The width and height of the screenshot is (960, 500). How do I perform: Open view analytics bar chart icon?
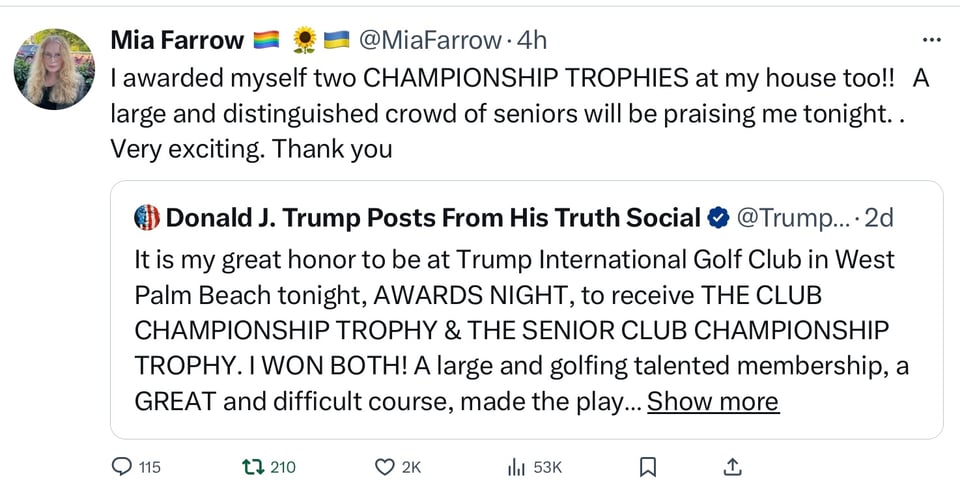coord(518,467)
